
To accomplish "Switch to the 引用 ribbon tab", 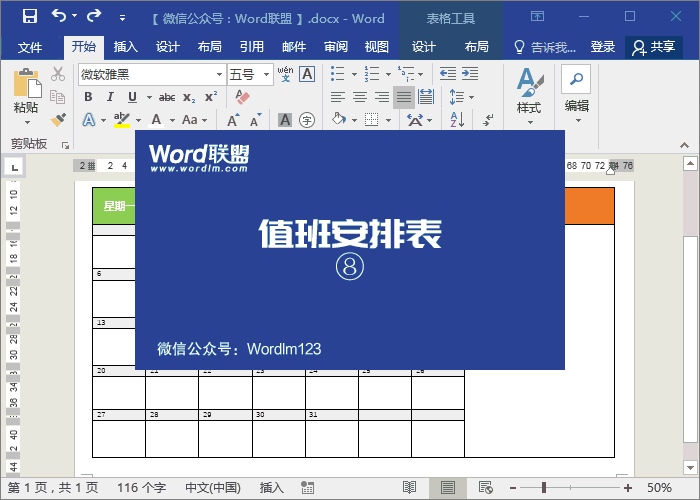I will 251,47.
